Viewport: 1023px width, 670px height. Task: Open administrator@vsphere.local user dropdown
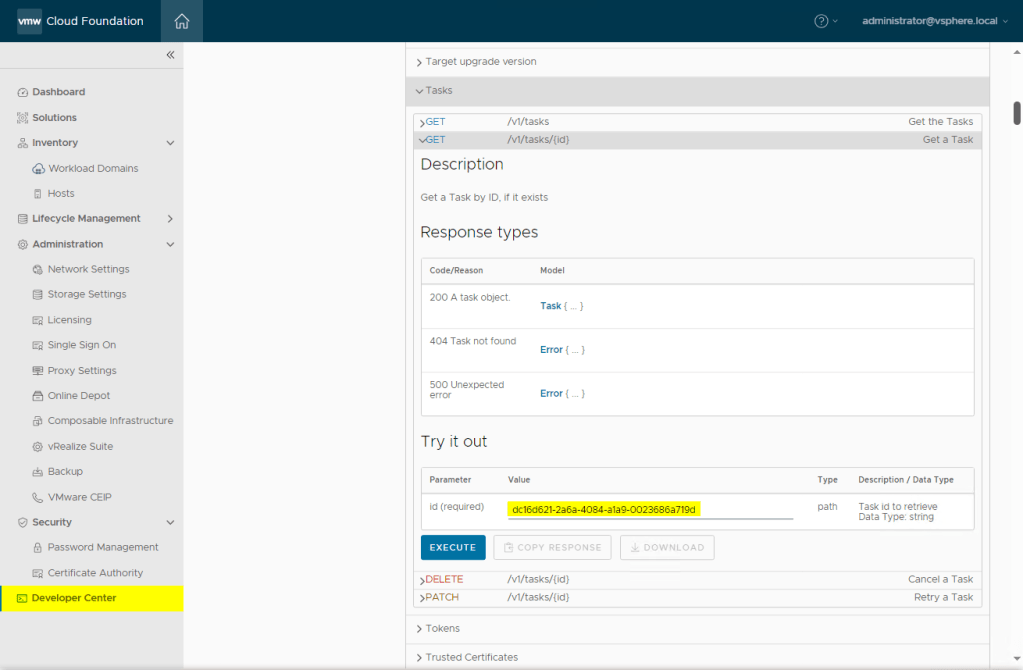pyautogui.click(x=935, y=21)
